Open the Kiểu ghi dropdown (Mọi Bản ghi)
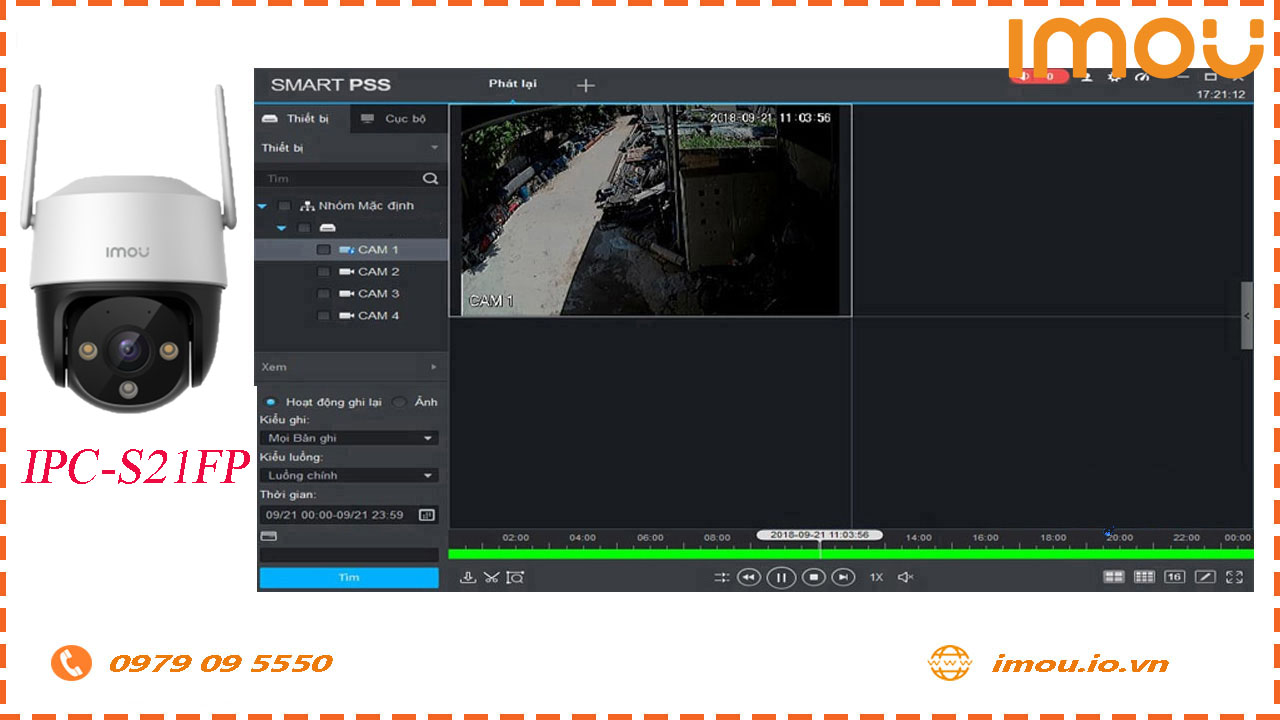The width and height of the screenshot is (1280, 720). point(349,438)
